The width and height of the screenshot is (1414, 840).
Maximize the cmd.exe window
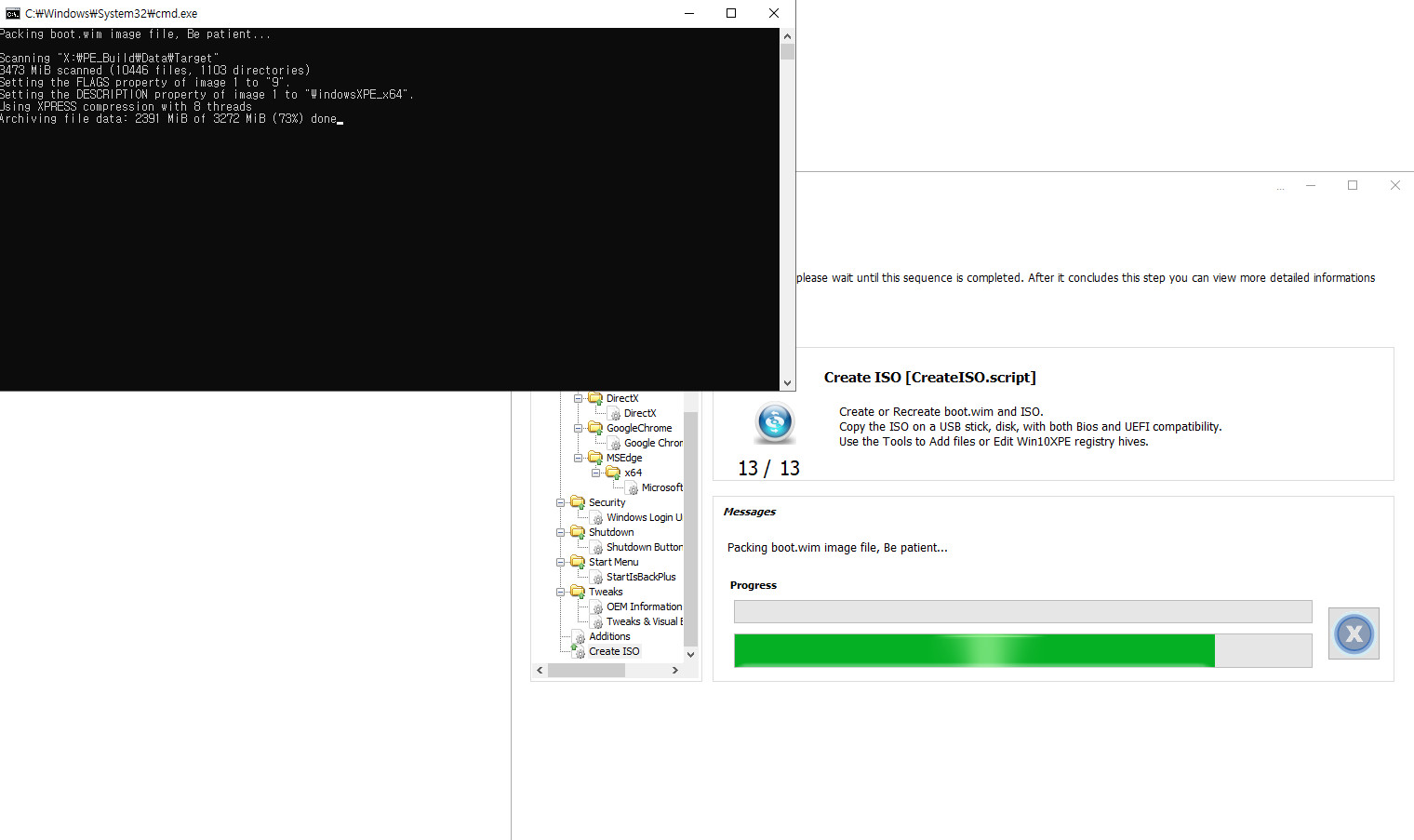click(731, 13)
